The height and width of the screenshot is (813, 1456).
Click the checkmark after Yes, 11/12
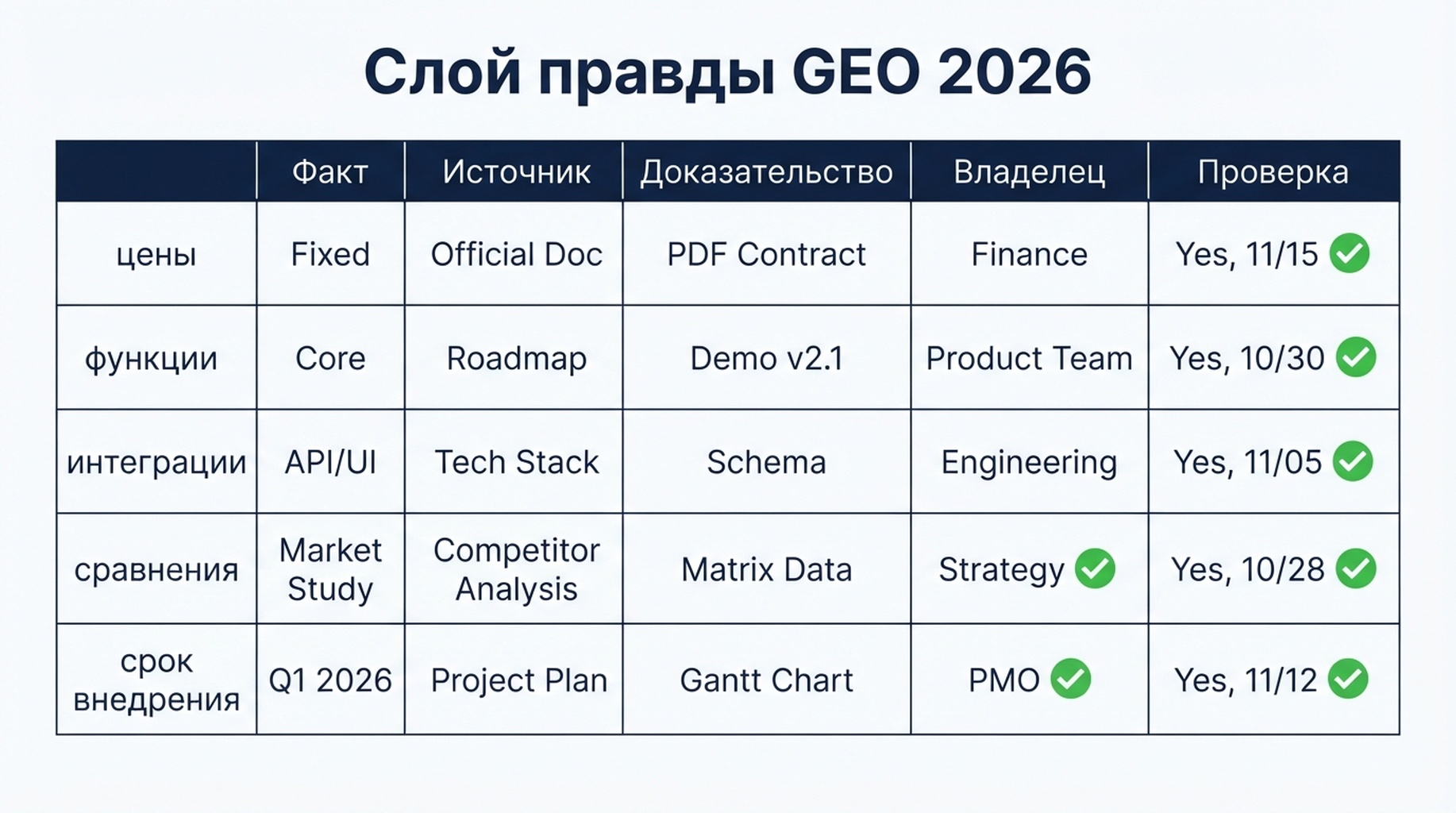tap(1348, 679)
